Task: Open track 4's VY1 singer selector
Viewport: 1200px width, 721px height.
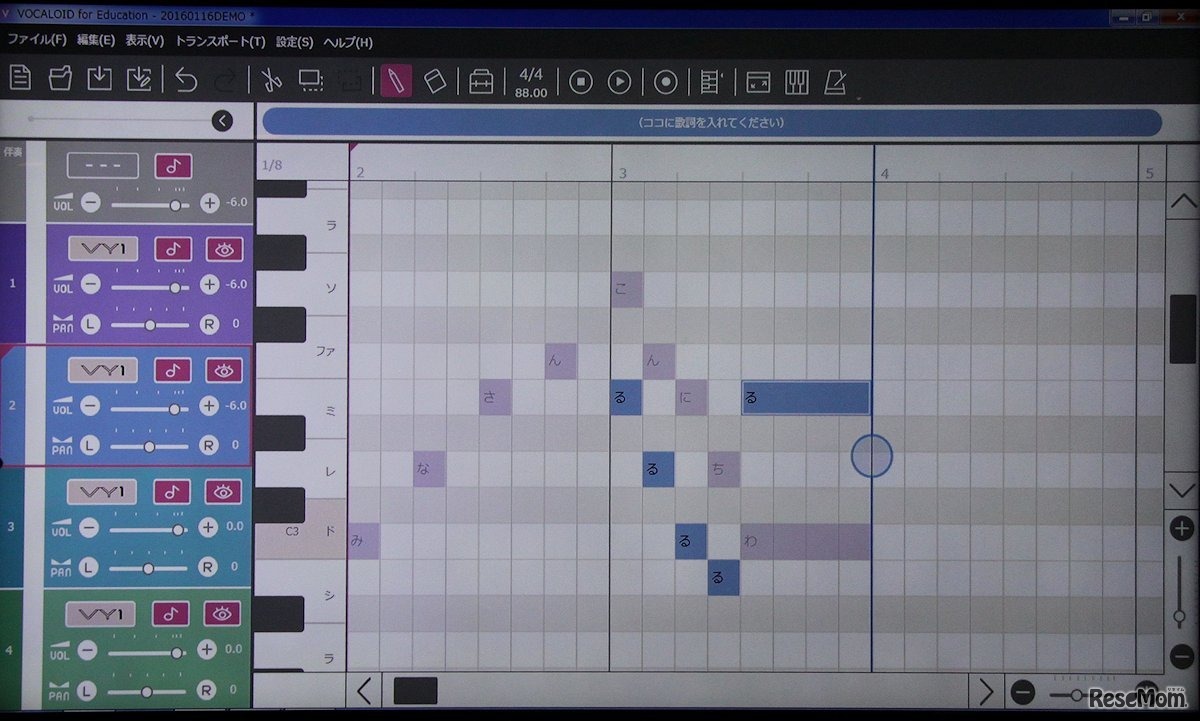Action: pyautogui.click(x=102, y=613)
